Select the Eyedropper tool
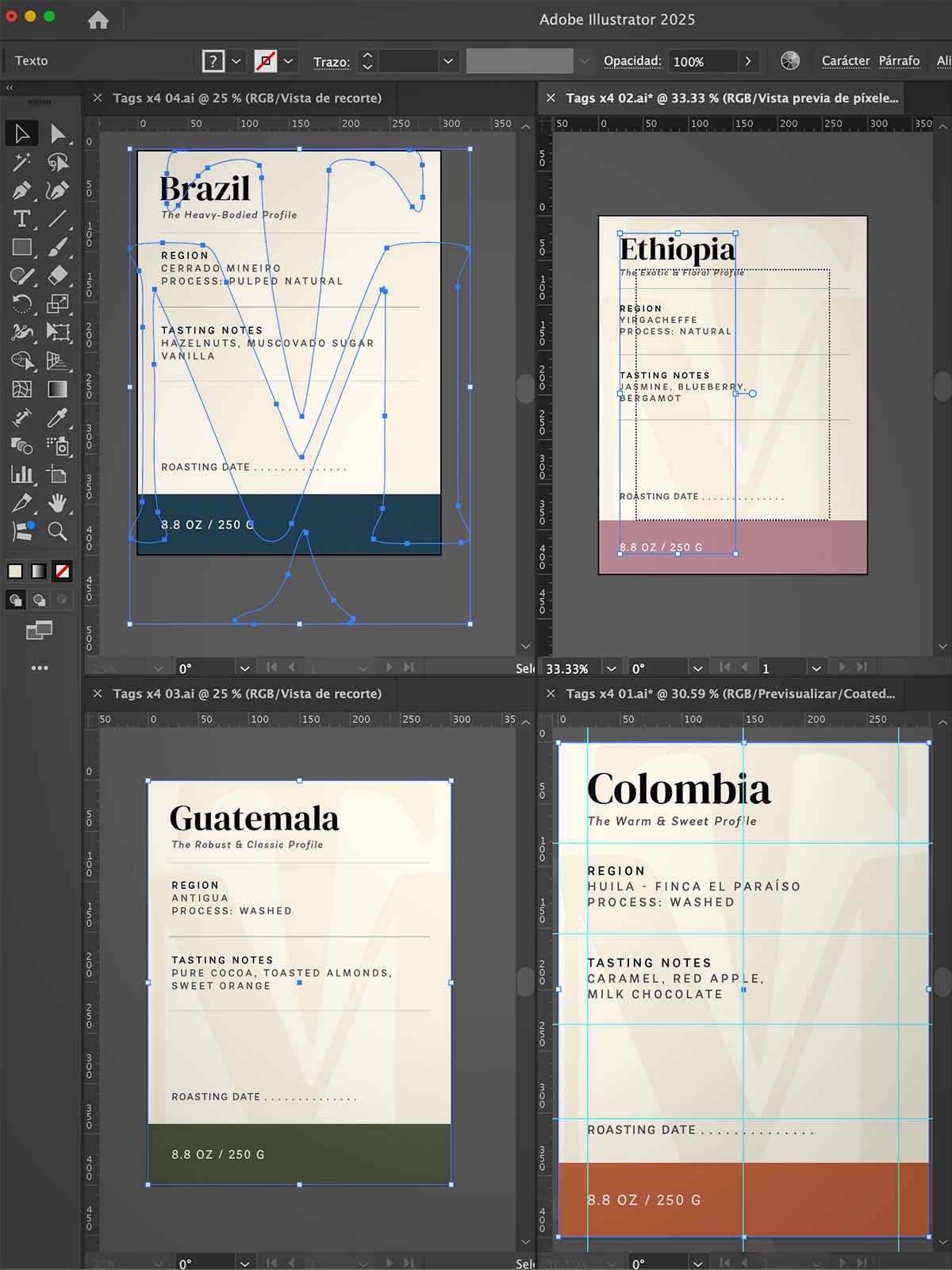The height and width of the screenshot is (1270, 952). click(58, 417)
